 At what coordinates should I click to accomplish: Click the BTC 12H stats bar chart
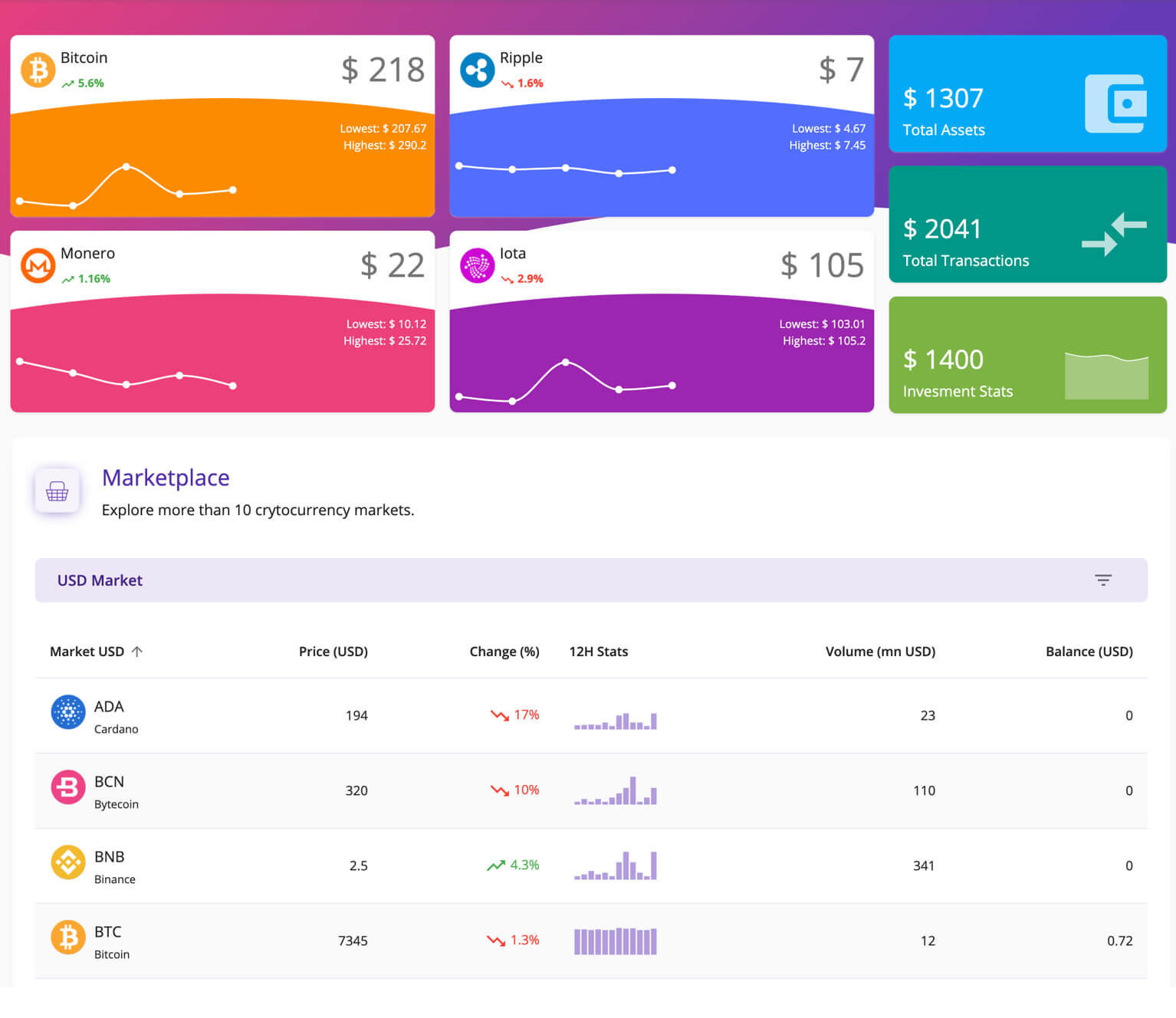pos(616,941)
